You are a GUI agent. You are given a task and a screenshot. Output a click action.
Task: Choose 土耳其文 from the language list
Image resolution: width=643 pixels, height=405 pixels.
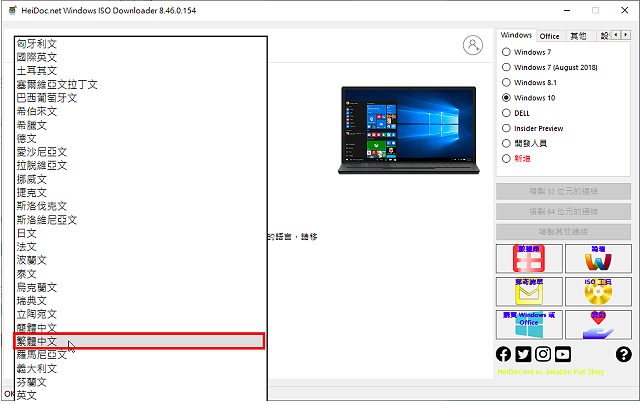[141, 71]
